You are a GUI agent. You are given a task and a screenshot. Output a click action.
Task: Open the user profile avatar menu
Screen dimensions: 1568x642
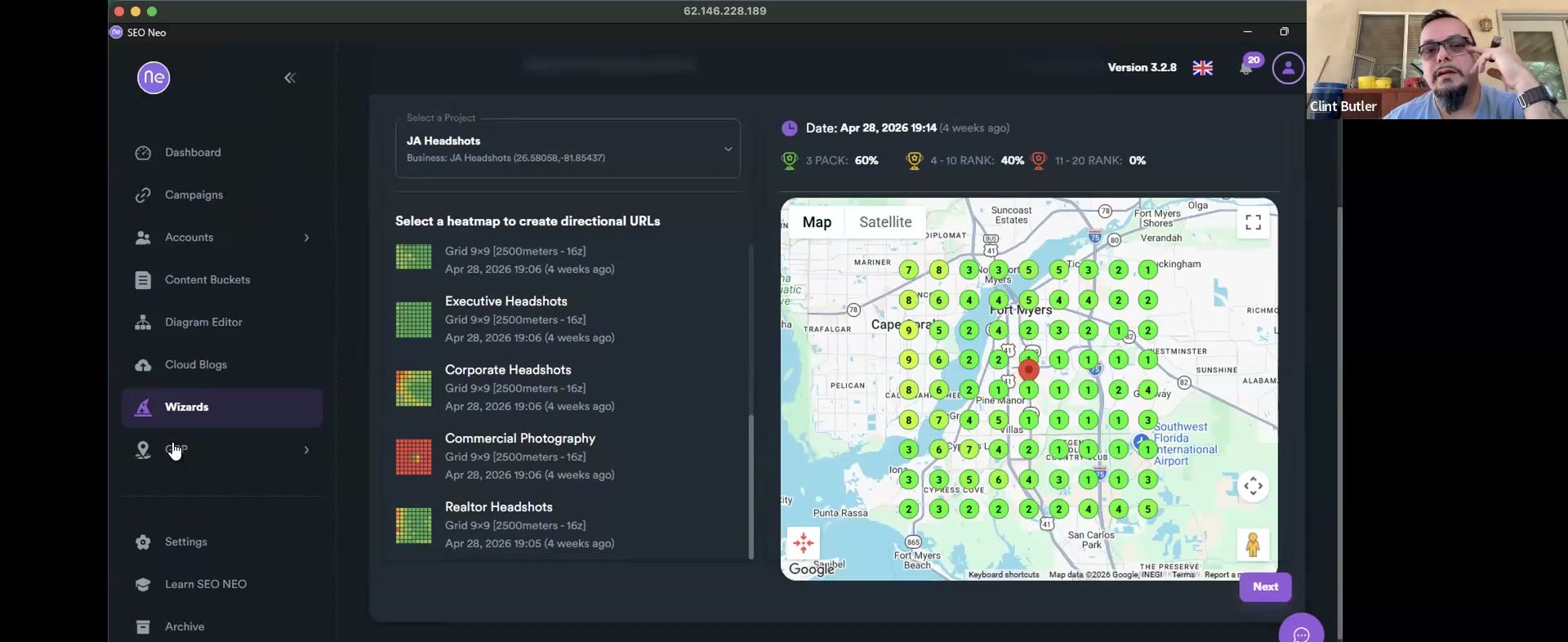1289,69
